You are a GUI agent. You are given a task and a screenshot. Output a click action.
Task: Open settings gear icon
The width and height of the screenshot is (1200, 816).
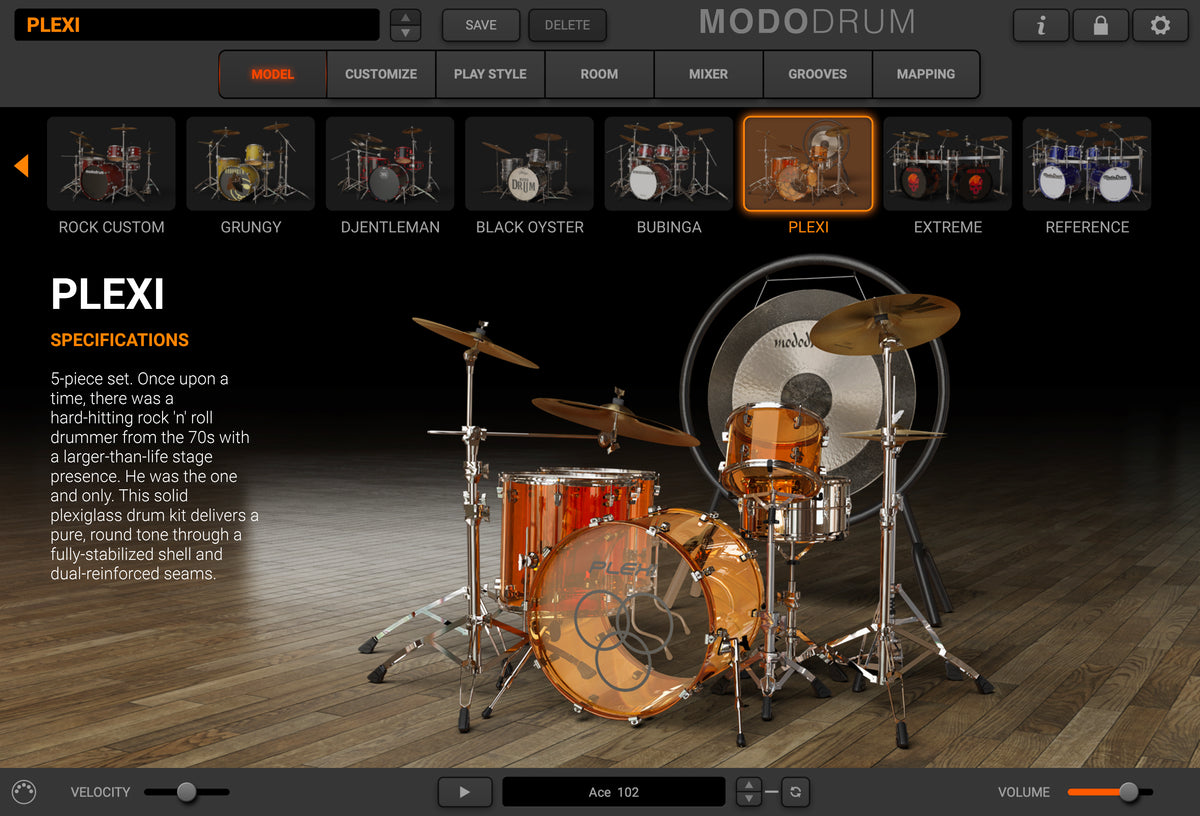1160,25
